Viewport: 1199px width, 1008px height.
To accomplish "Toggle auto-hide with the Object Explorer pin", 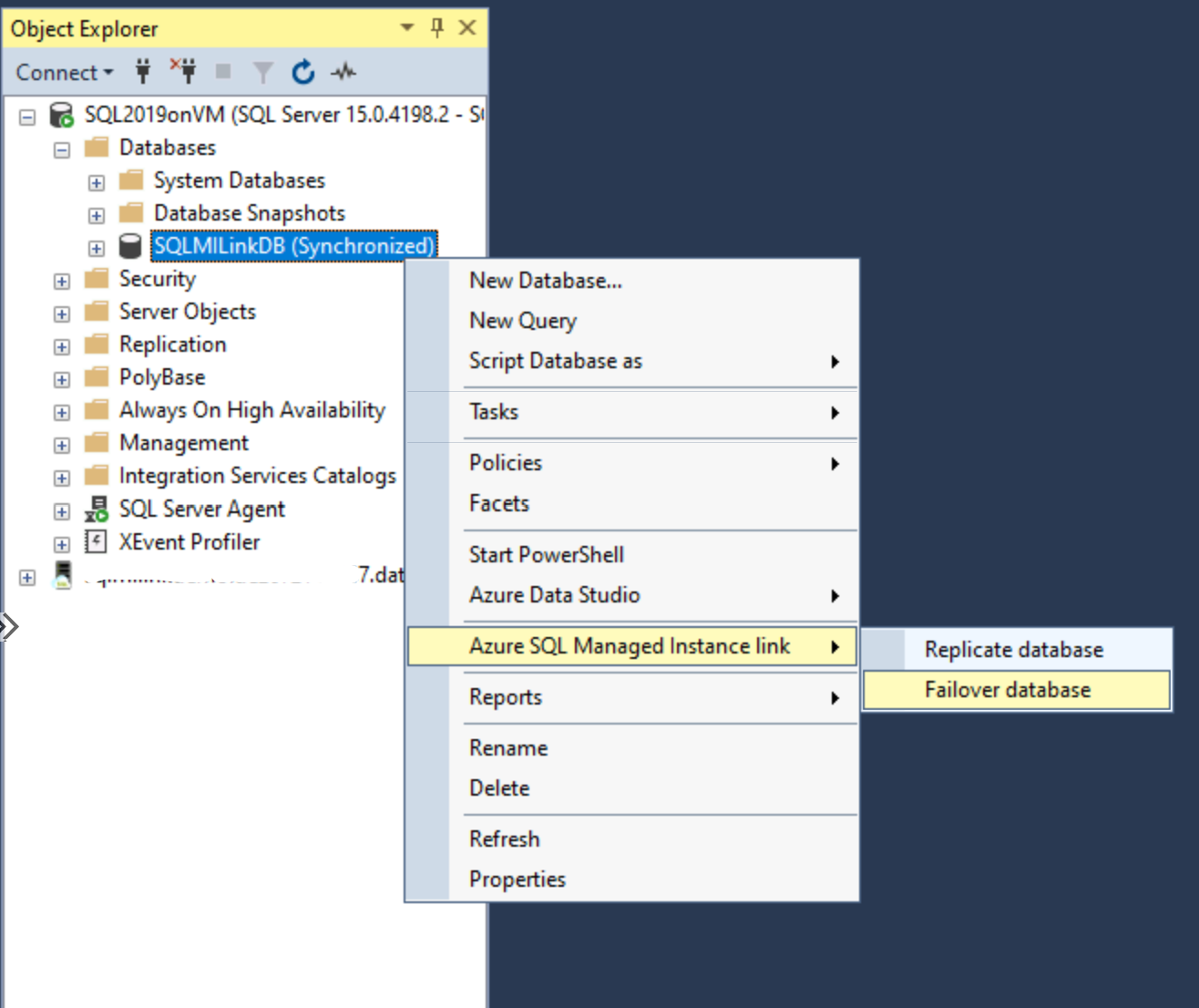I will click(437, 28).
